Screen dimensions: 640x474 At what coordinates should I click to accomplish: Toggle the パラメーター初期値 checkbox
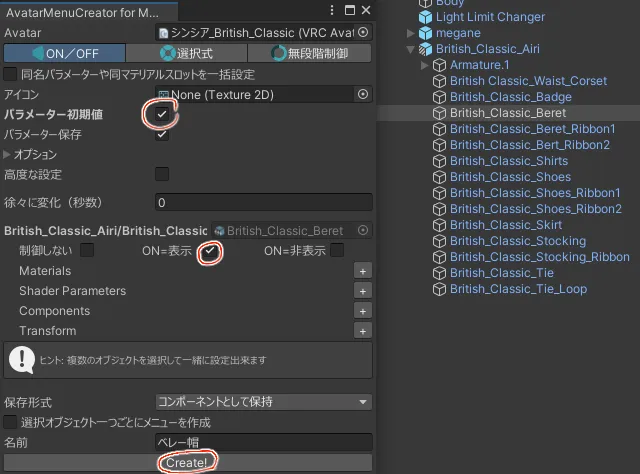point(162,115)
